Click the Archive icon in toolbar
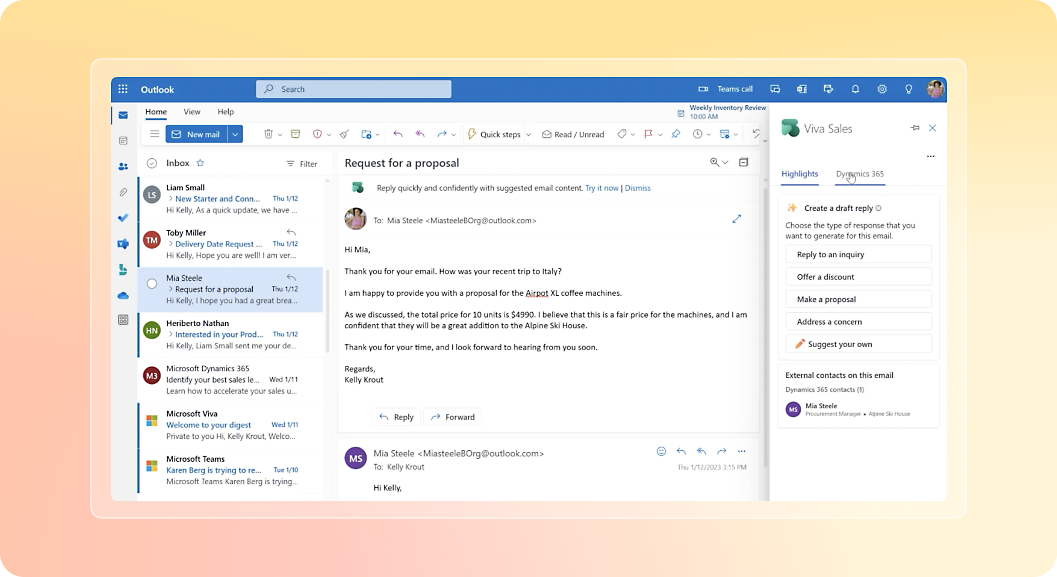The height and width of the screenshot is (577, 1057). (x=295, y=134)
